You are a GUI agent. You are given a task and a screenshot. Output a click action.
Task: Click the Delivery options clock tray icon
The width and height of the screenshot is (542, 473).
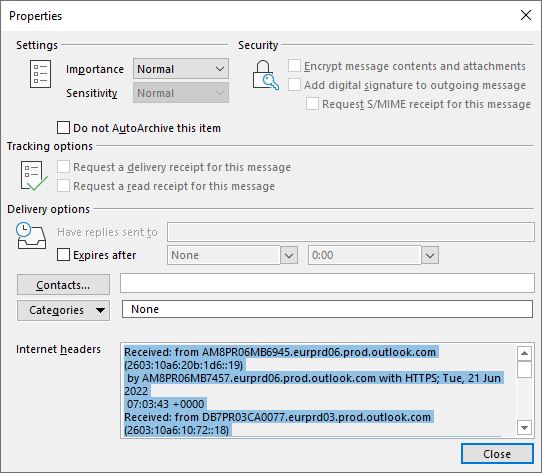31,236
